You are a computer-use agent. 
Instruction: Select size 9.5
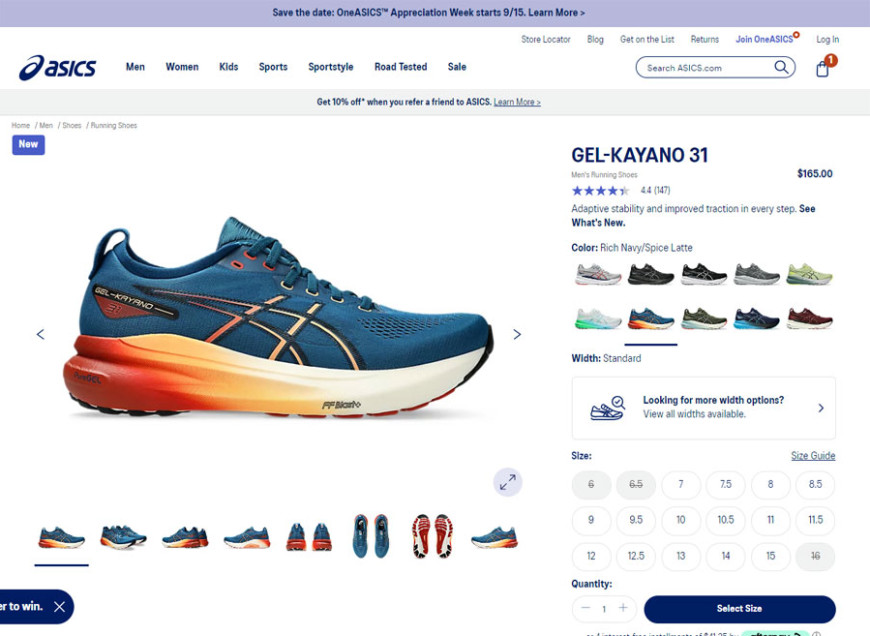coord(636,520)
